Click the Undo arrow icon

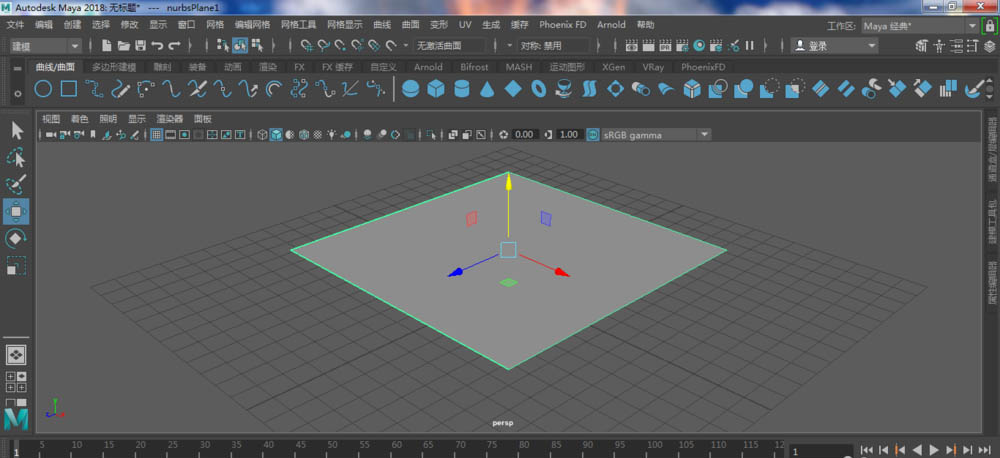[x=157, y=45]
